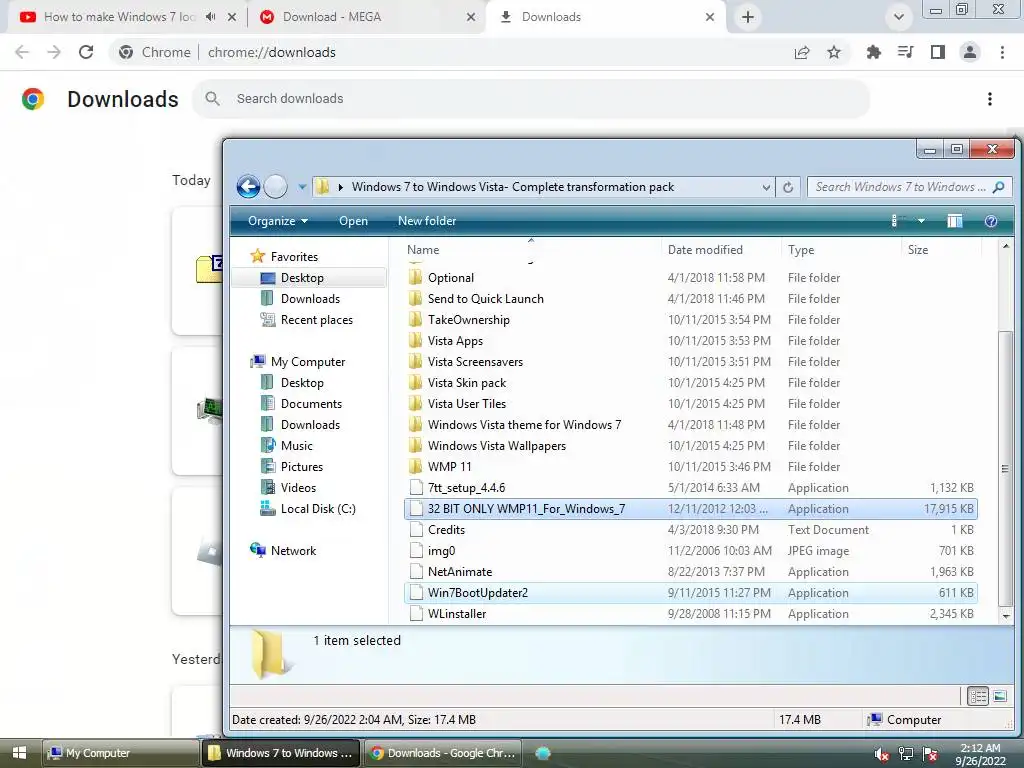Close the Downloads Chrome tab
Screen dimensions: 1024x768
[710, 17]
